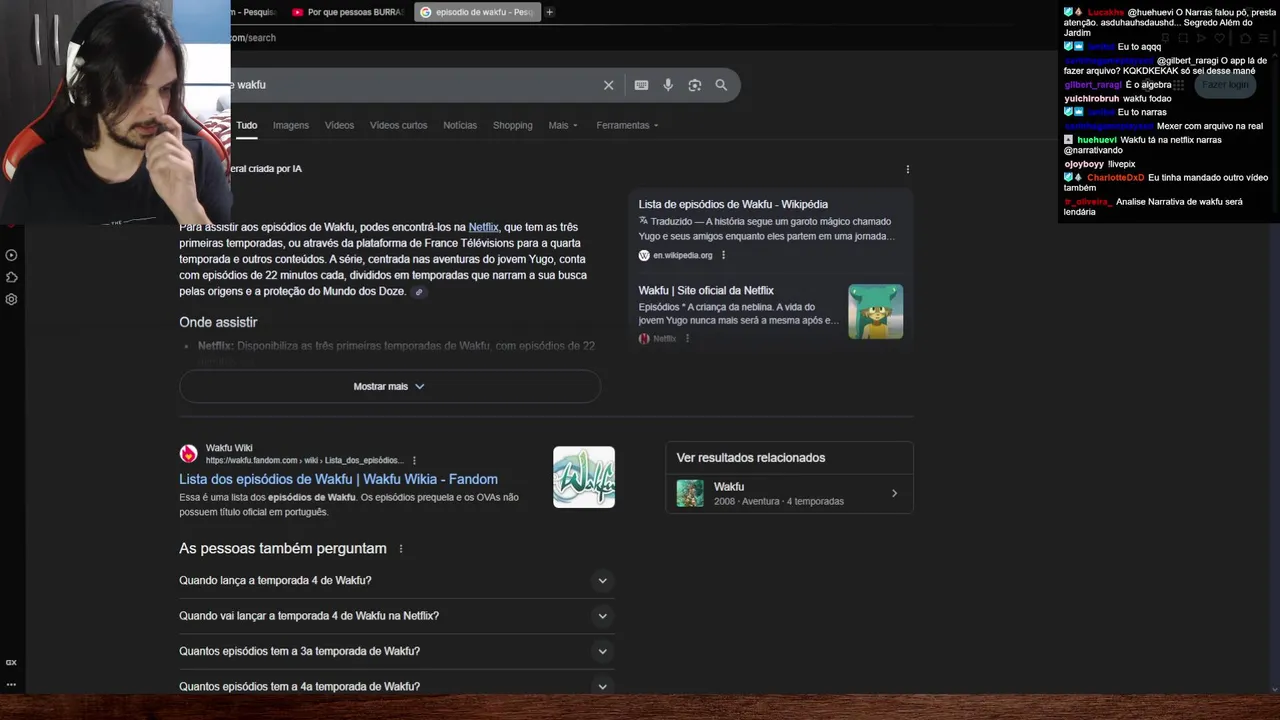The image size is (1280, 720).
Task: Select the en.wikipedia.org source label
Action: (x=683, y=255)
